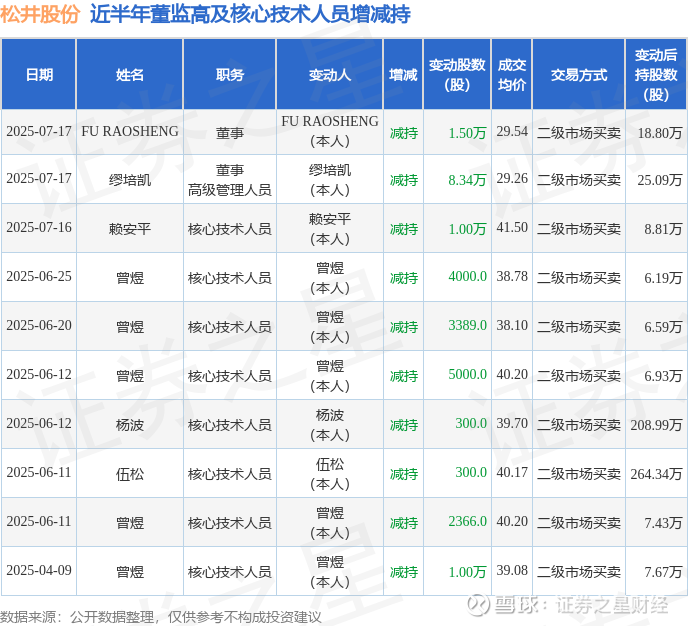688x626 pixels.
Task: Click average price 40.17
Action: (512, 472)
